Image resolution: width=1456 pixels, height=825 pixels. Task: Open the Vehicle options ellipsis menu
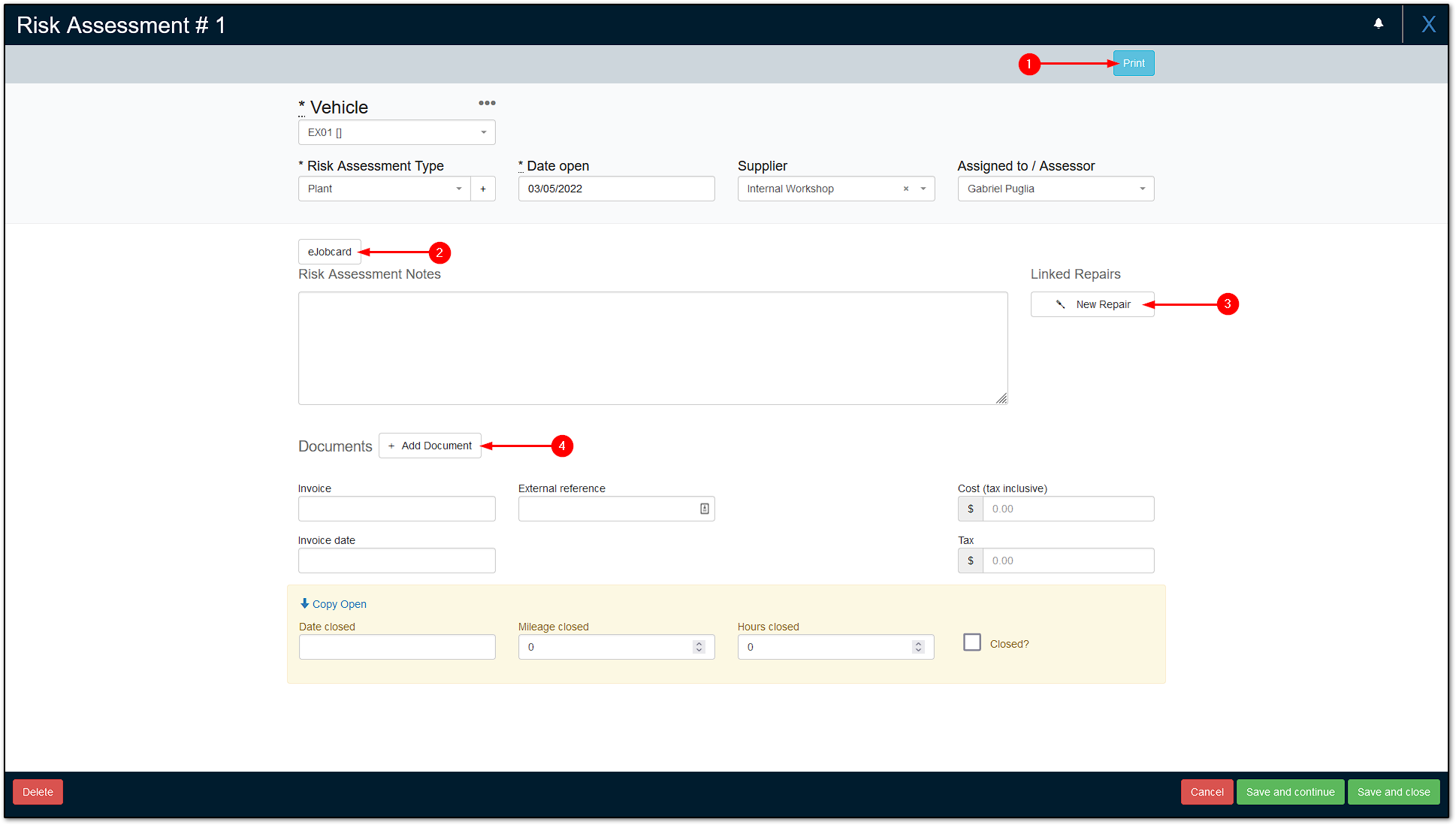click(487, 103)
